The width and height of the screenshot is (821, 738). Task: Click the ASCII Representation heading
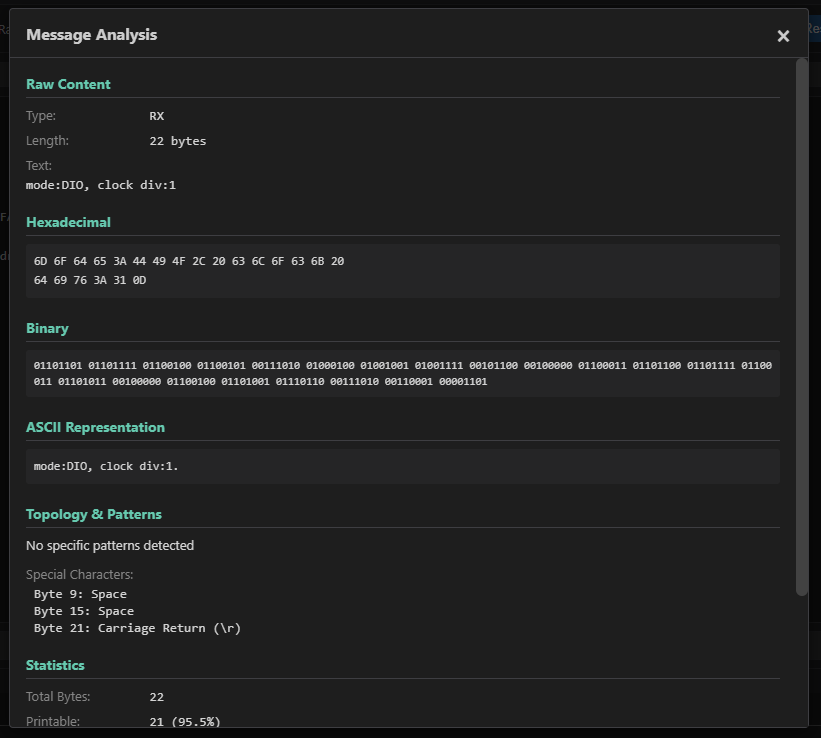[x=95, y=428]
